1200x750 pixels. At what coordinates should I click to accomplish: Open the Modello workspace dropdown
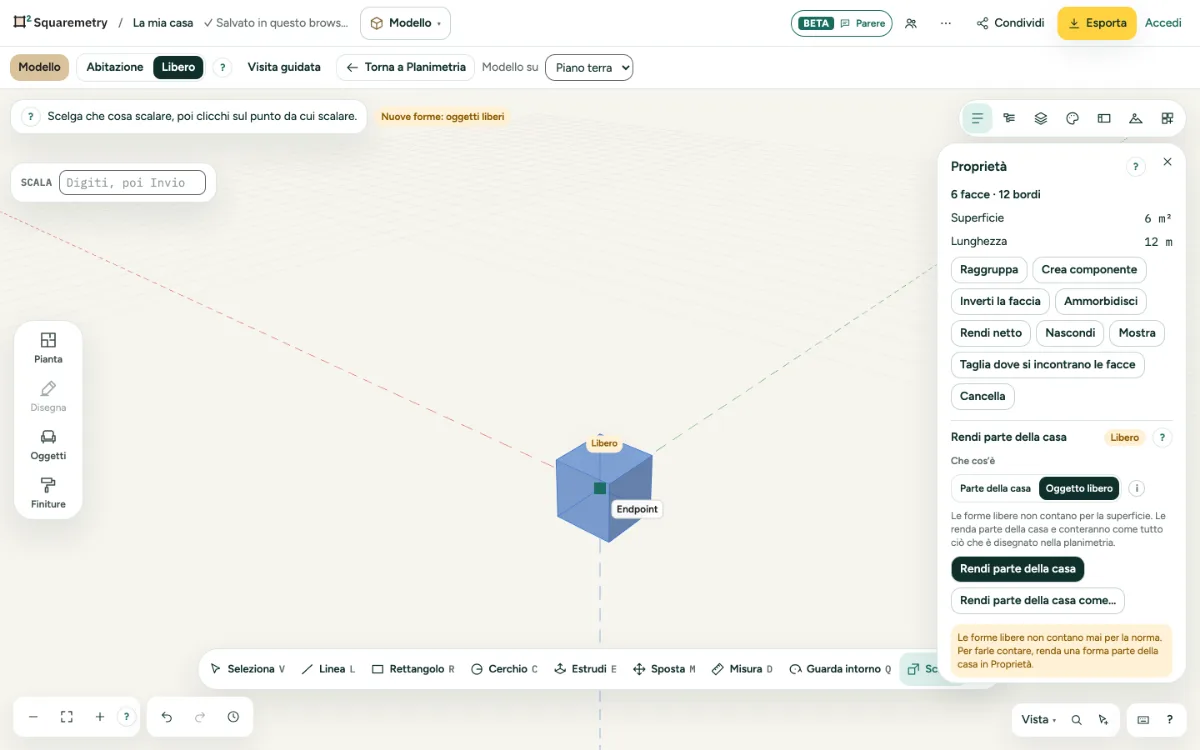[405, 23]
